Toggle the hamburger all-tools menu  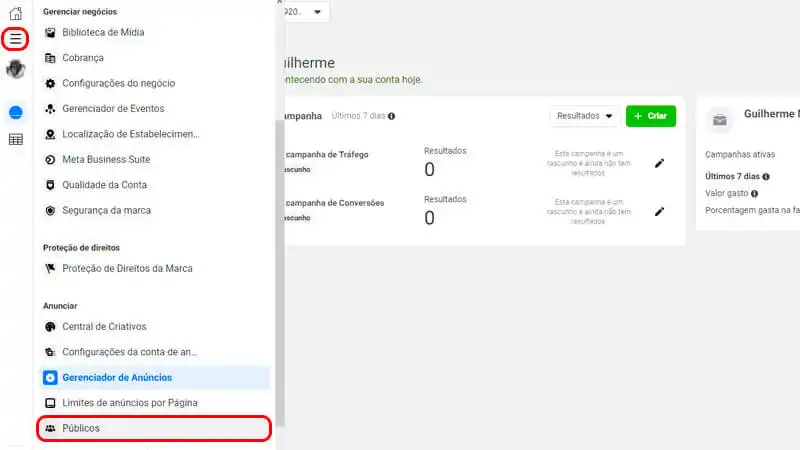point(15,39)
